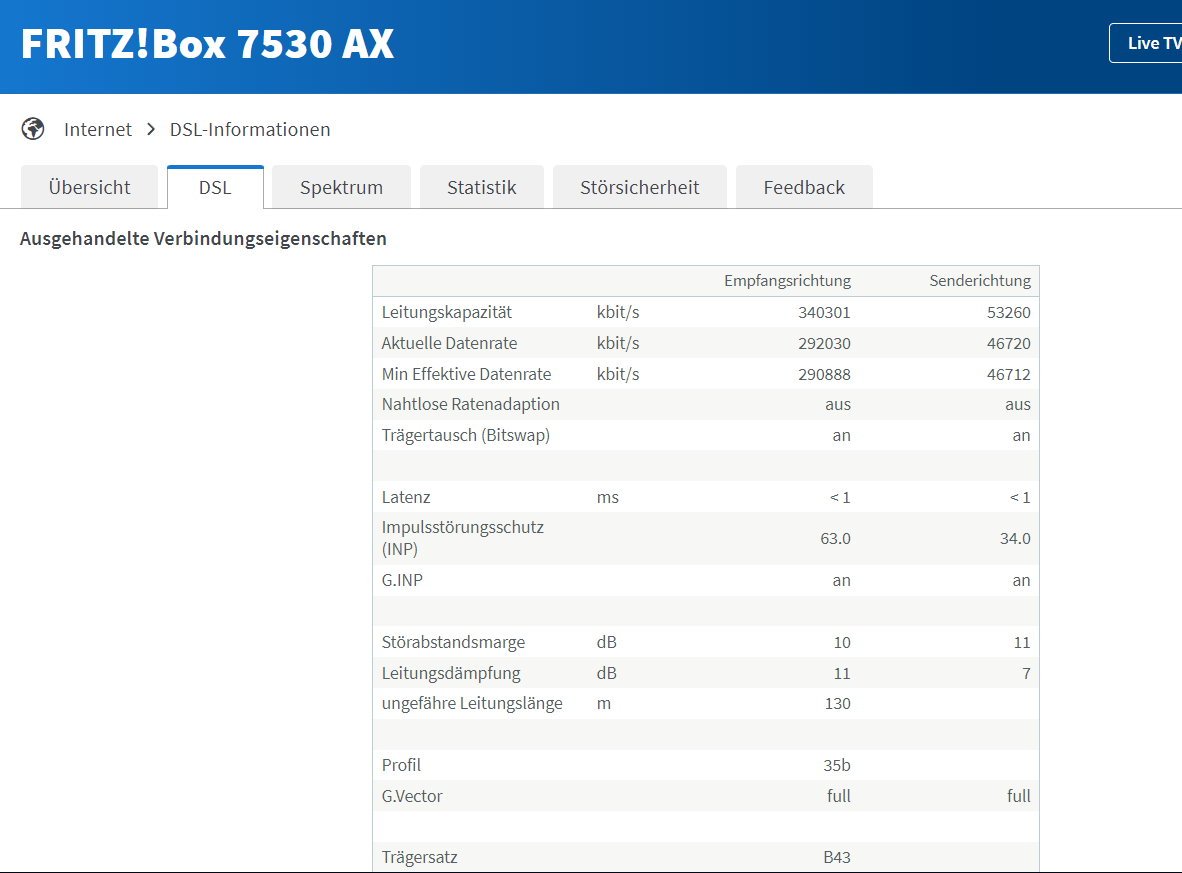Select the line length value 130
Screen dimensions: 1182x873
point(838,703)
